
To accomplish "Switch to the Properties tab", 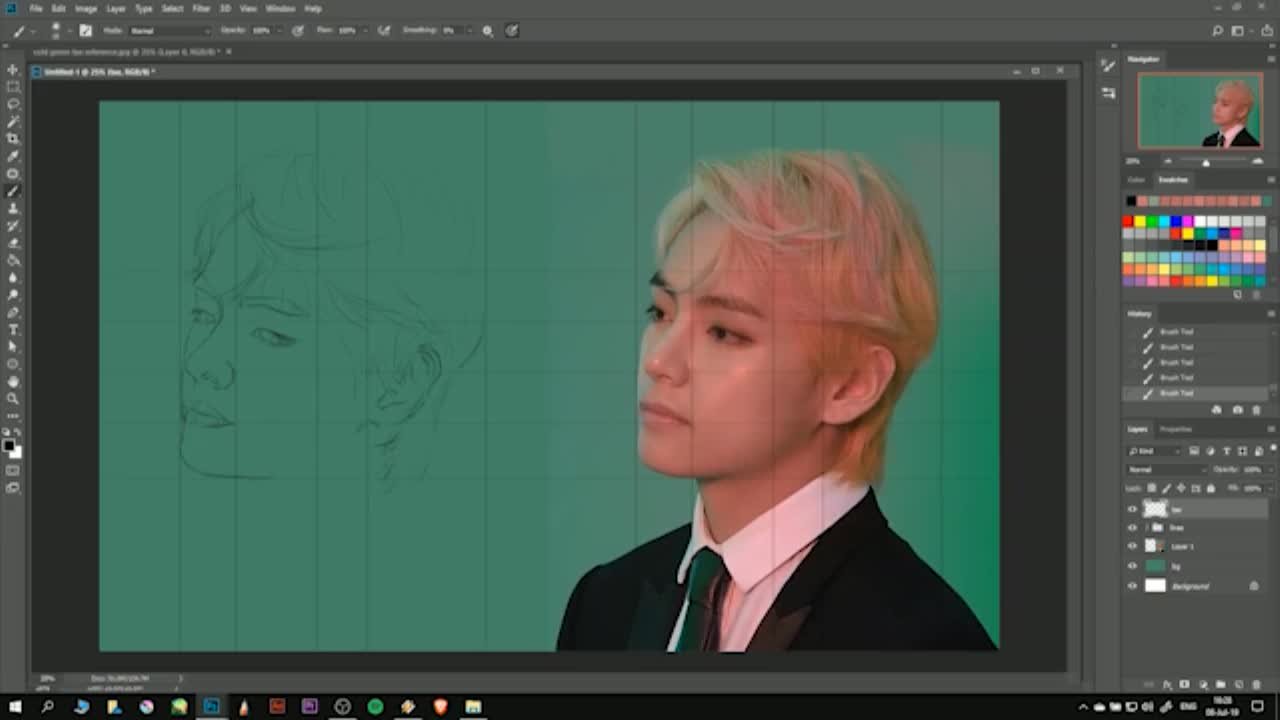I will 1175,429.
